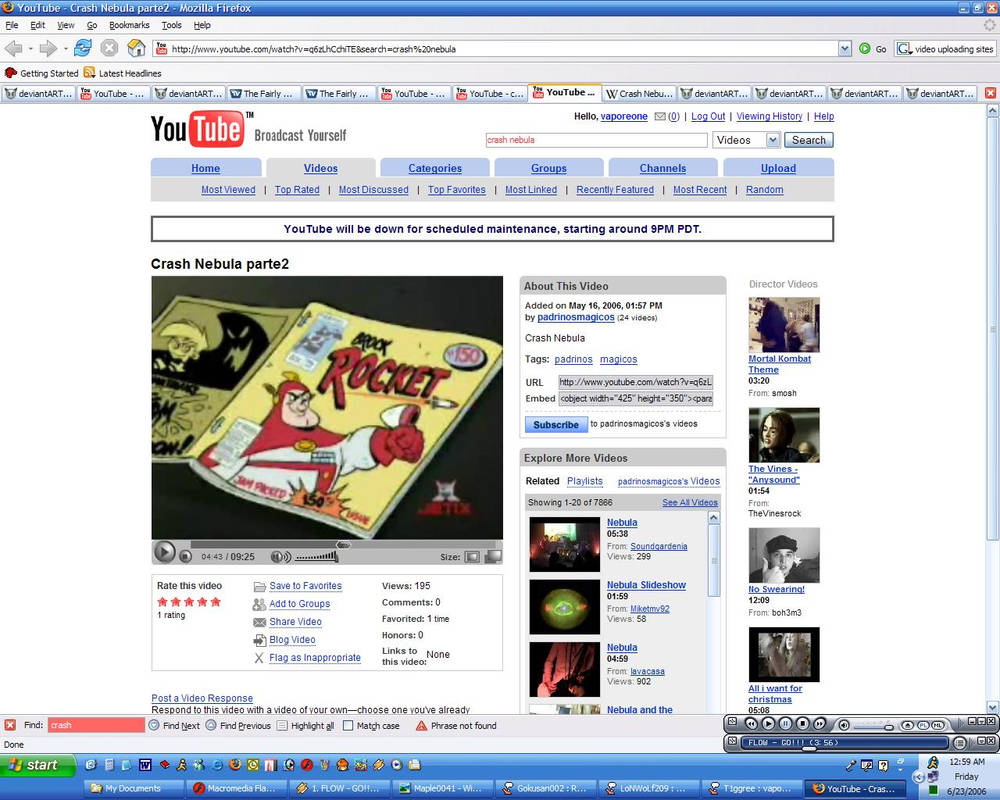Click the Add to Groups people icon
The height and width of the screenshot is (800, 1000).
click(259, 604)
